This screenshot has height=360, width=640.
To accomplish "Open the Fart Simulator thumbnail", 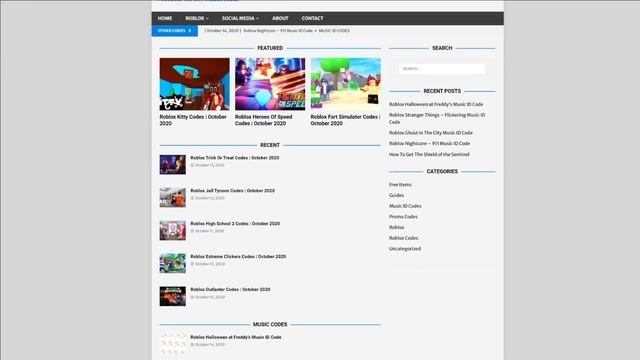I will click(345, 84).
